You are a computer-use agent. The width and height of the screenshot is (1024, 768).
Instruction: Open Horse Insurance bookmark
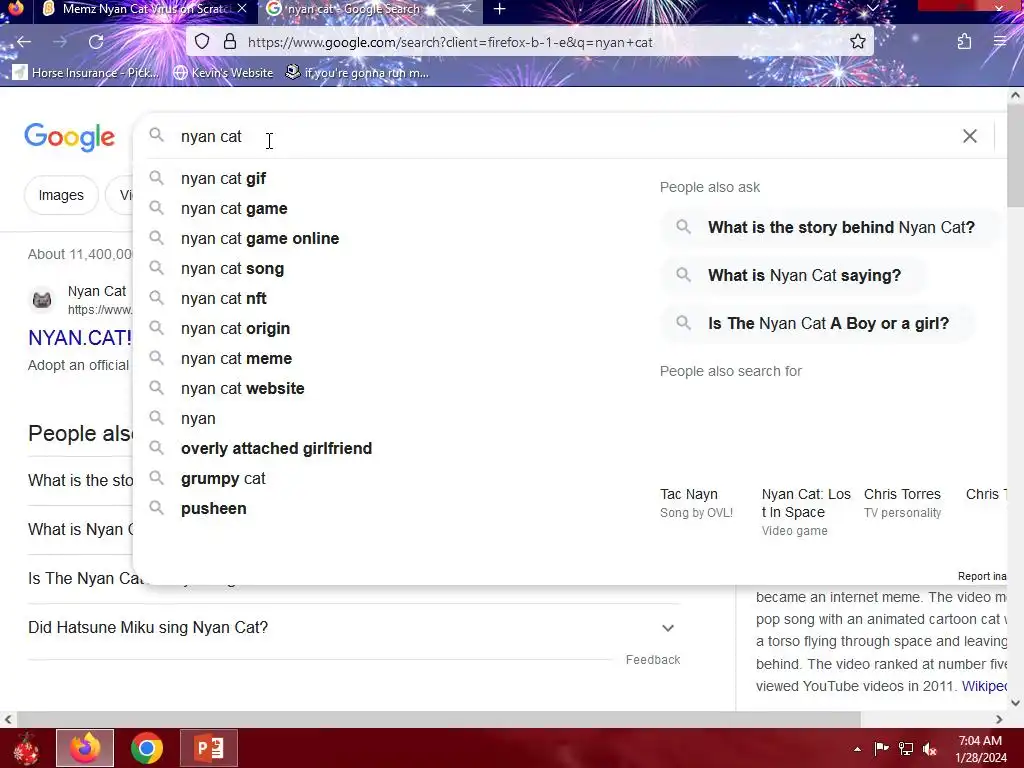[x=86, y=72]
